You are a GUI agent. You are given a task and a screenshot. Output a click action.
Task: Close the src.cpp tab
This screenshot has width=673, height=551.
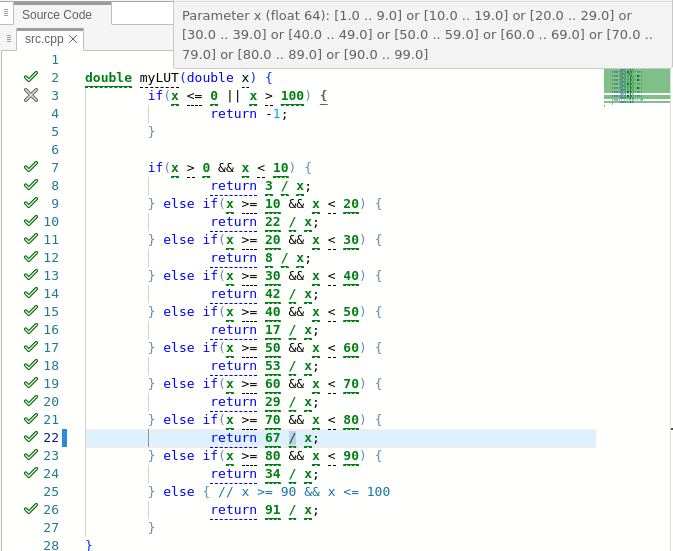[x=73, y=39]
